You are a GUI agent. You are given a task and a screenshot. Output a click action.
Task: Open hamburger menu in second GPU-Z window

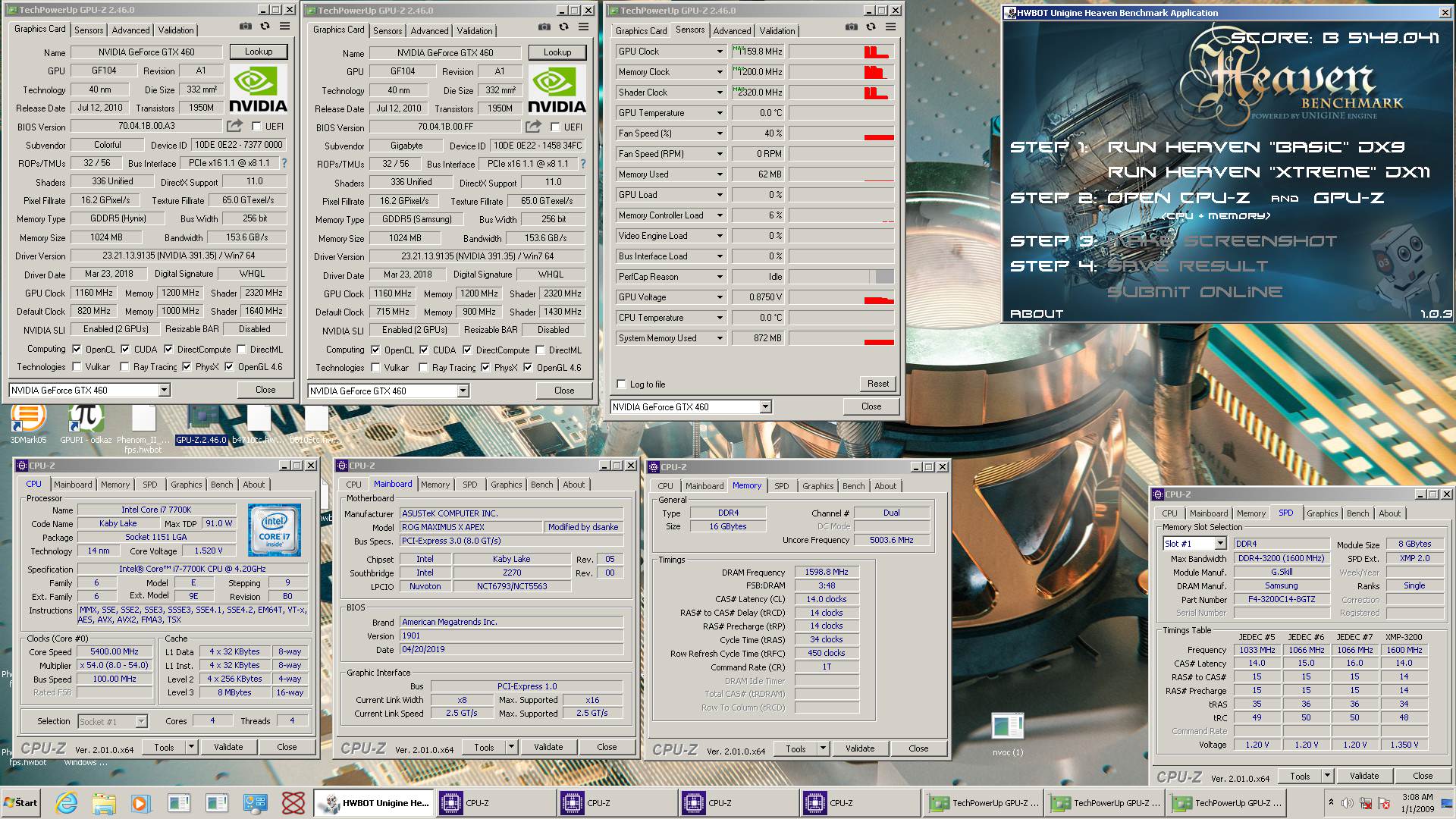pyautogui.click(x=583, y=27)
